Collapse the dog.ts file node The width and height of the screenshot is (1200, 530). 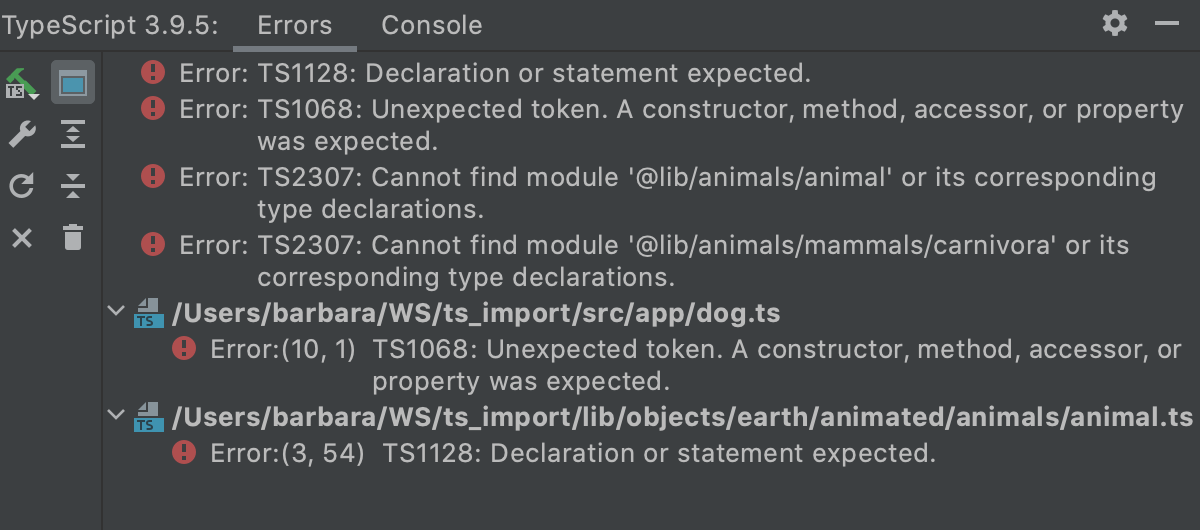point(116,313)
